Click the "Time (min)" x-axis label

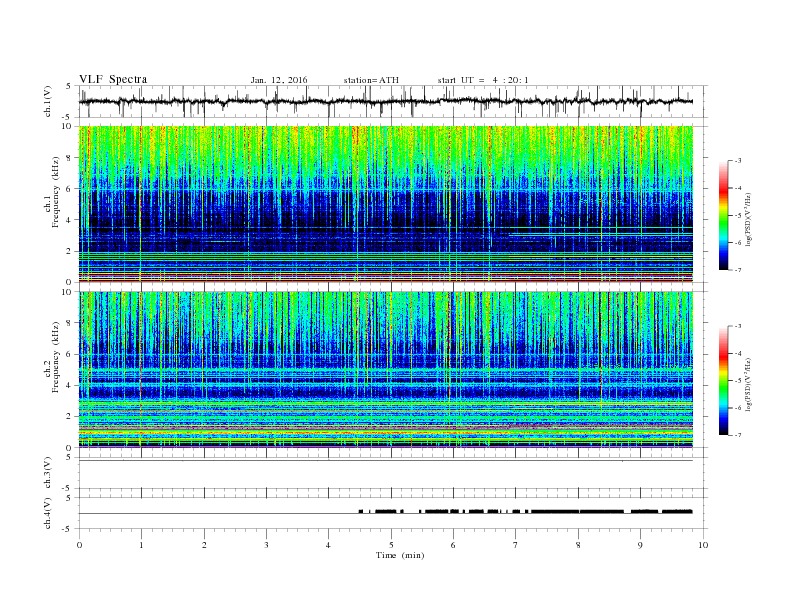(400, 555)
